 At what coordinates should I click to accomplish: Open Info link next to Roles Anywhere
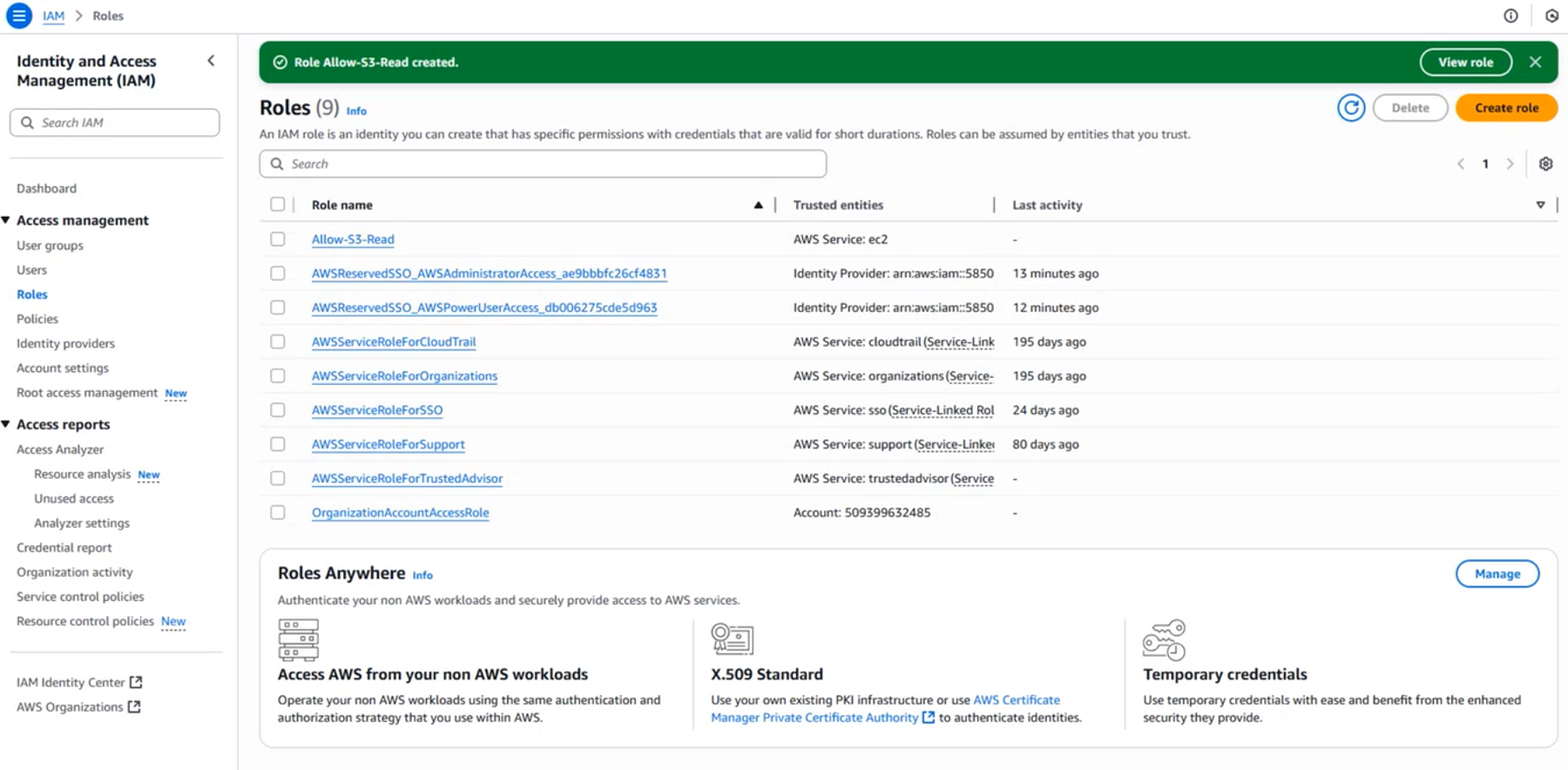[422, 575]
